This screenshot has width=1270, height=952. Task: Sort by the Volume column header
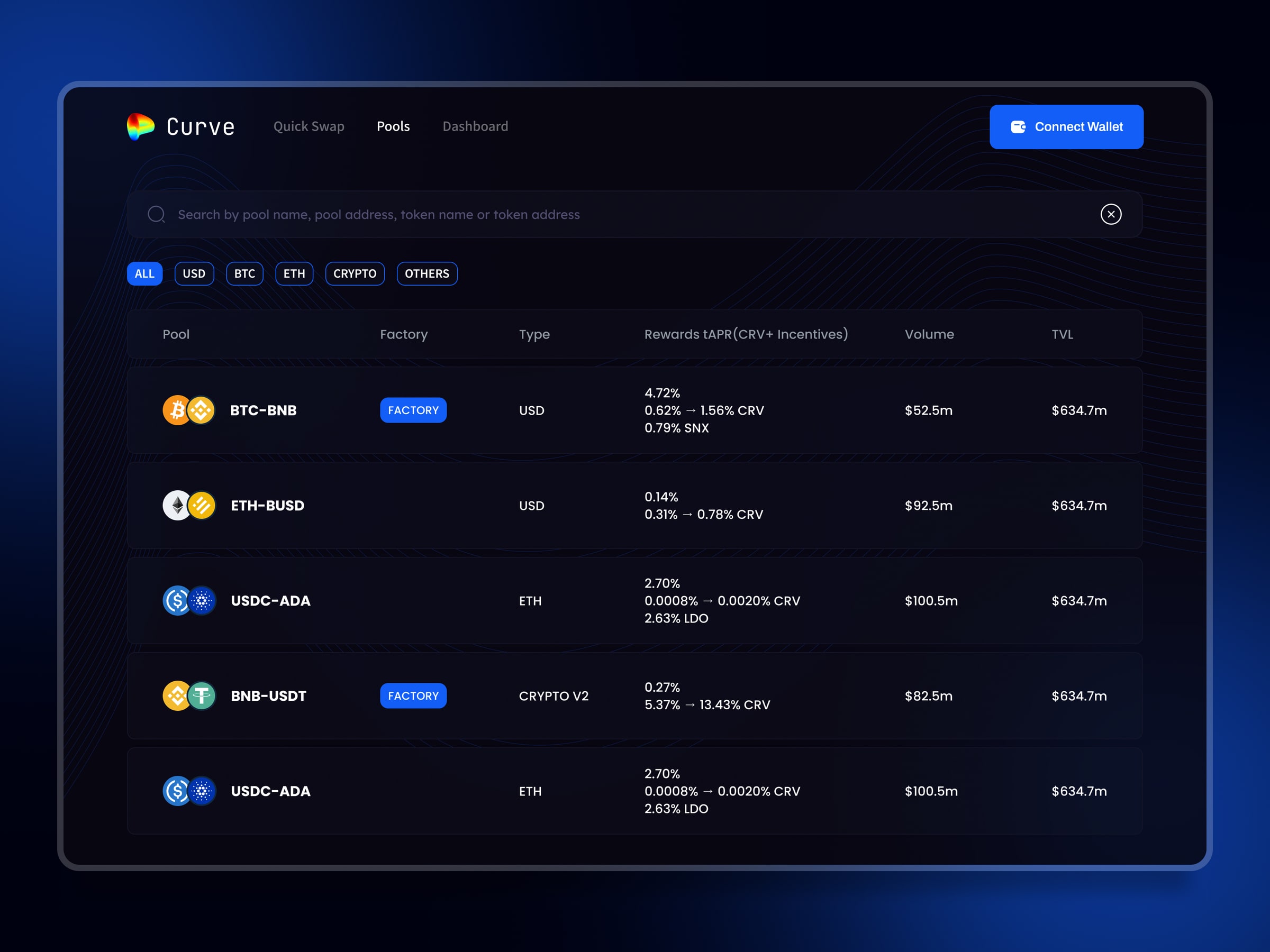[x=930, y=335]
